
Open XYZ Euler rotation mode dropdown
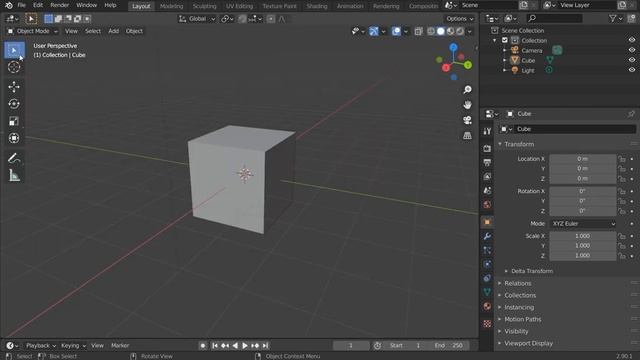tap(583, 224)
